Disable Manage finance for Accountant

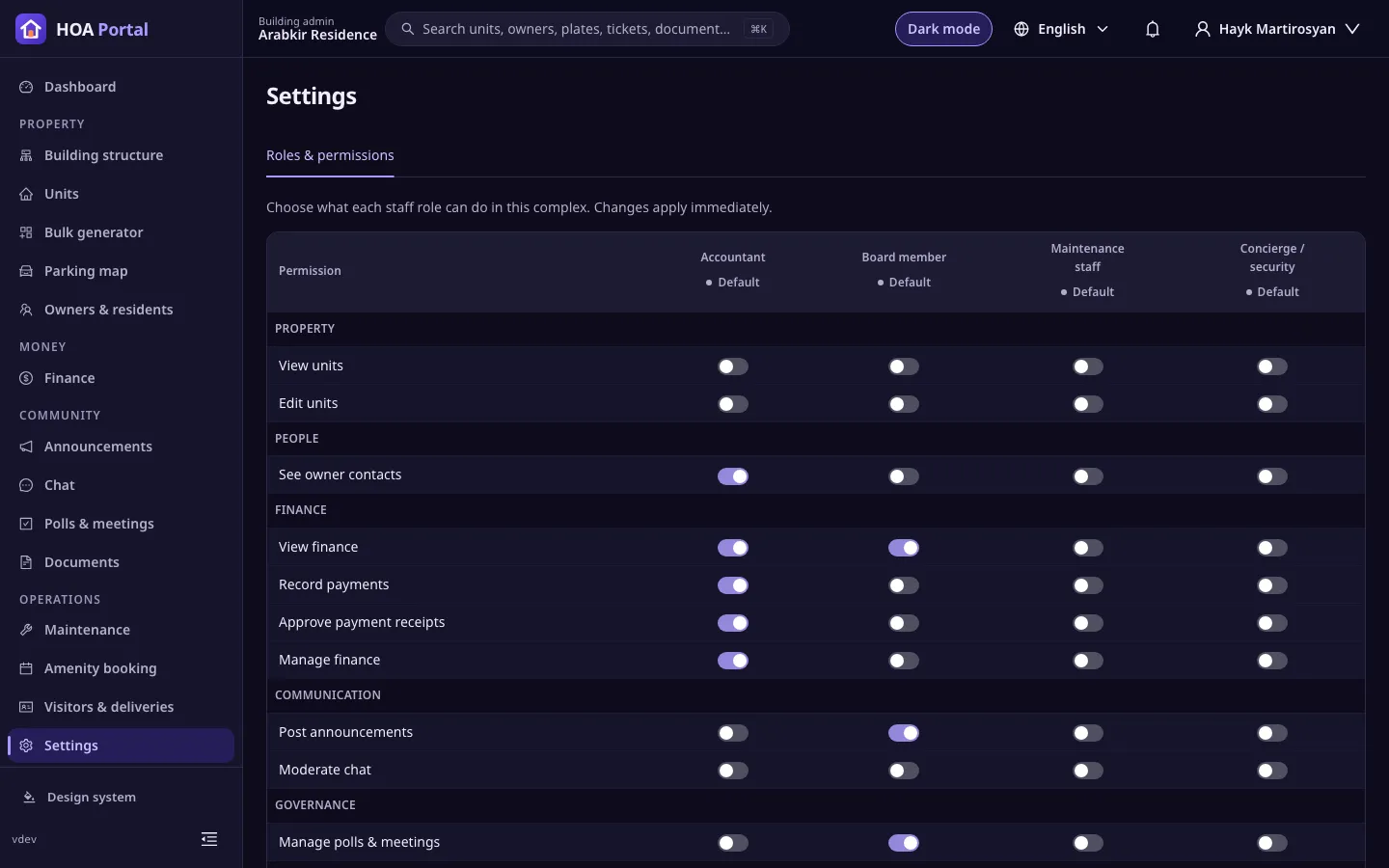click(733, 661)
